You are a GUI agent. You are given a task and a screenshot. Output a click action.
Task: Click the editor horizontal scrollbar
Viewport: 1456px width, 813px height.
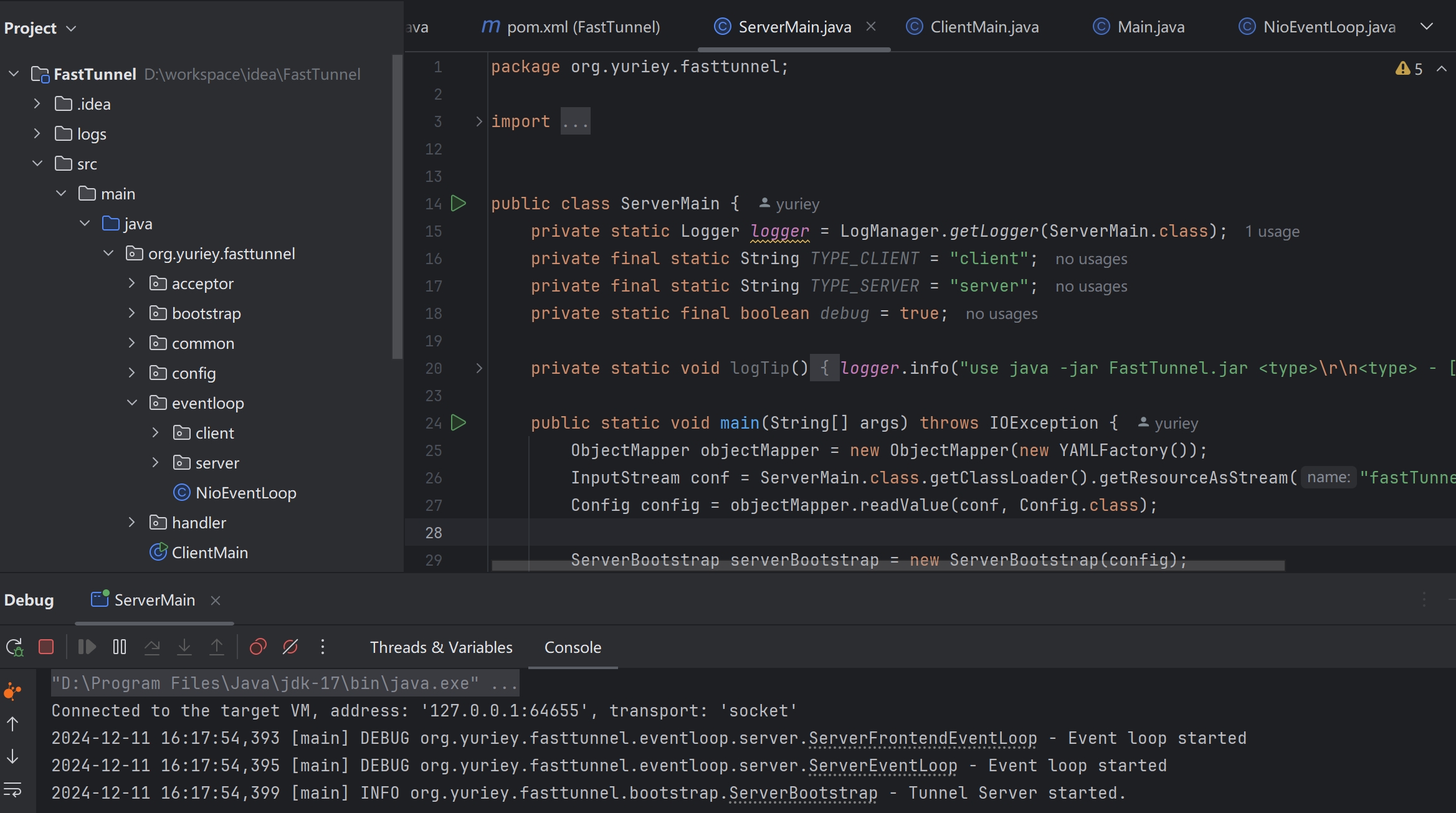pyautogui.click(x=888, y=565)
